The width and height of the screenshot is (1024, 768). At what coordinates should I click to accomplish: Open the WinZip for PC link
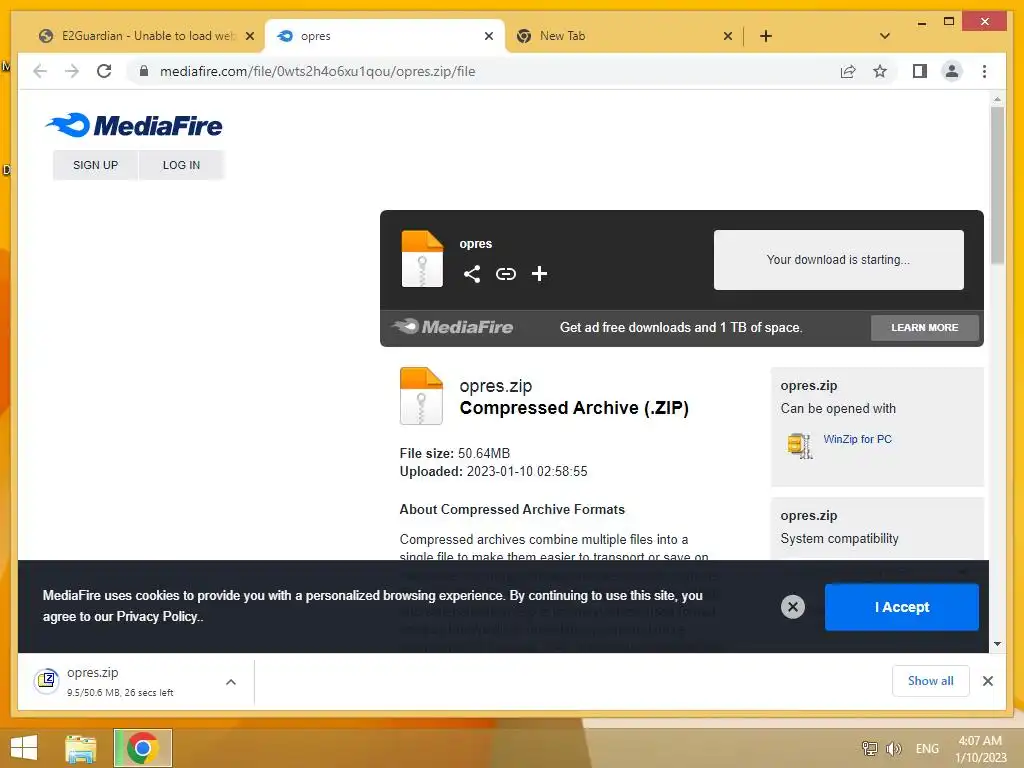857,439
